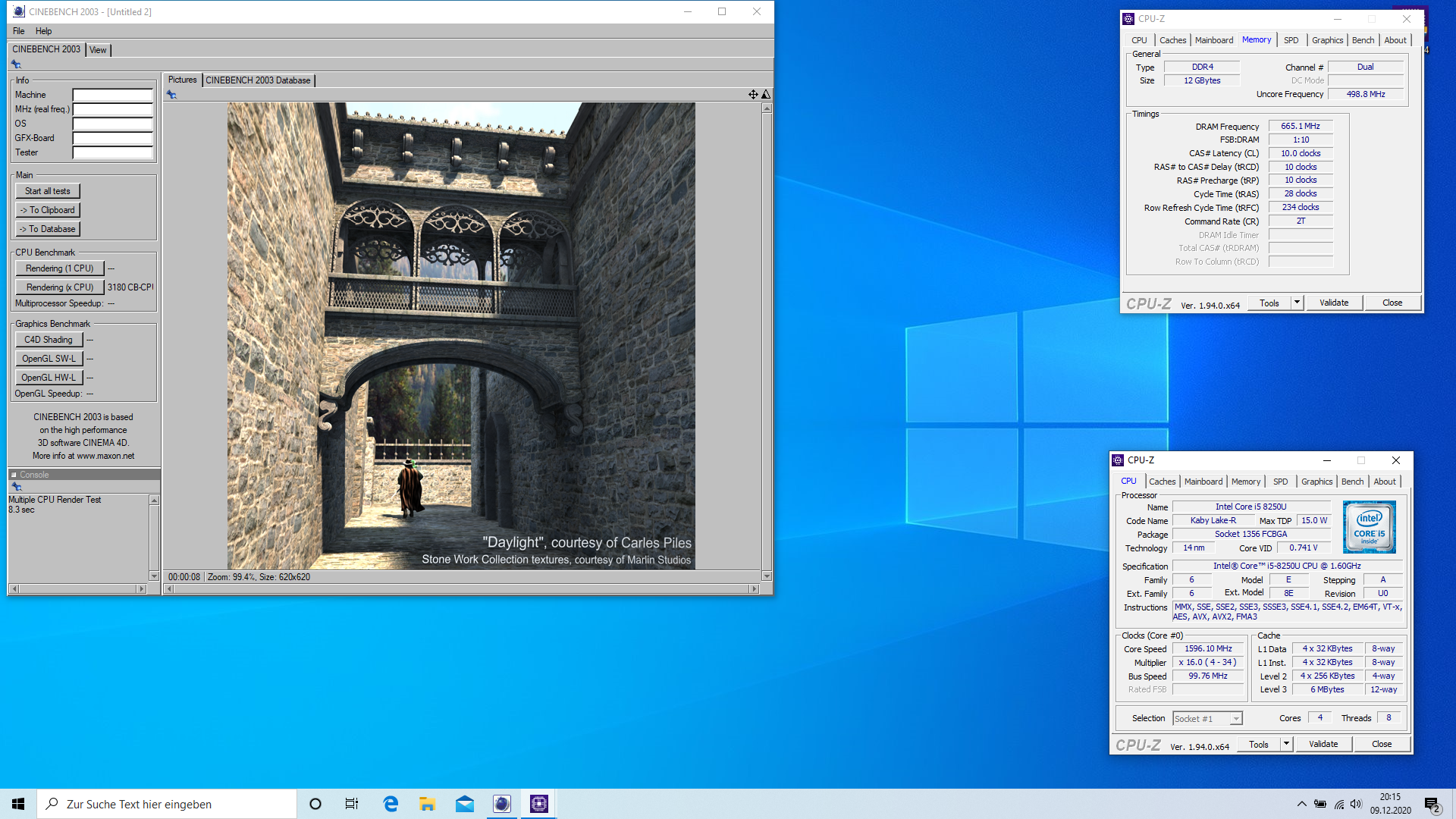Click left panel horizontal scrollbar left arrow

(14, 589)
